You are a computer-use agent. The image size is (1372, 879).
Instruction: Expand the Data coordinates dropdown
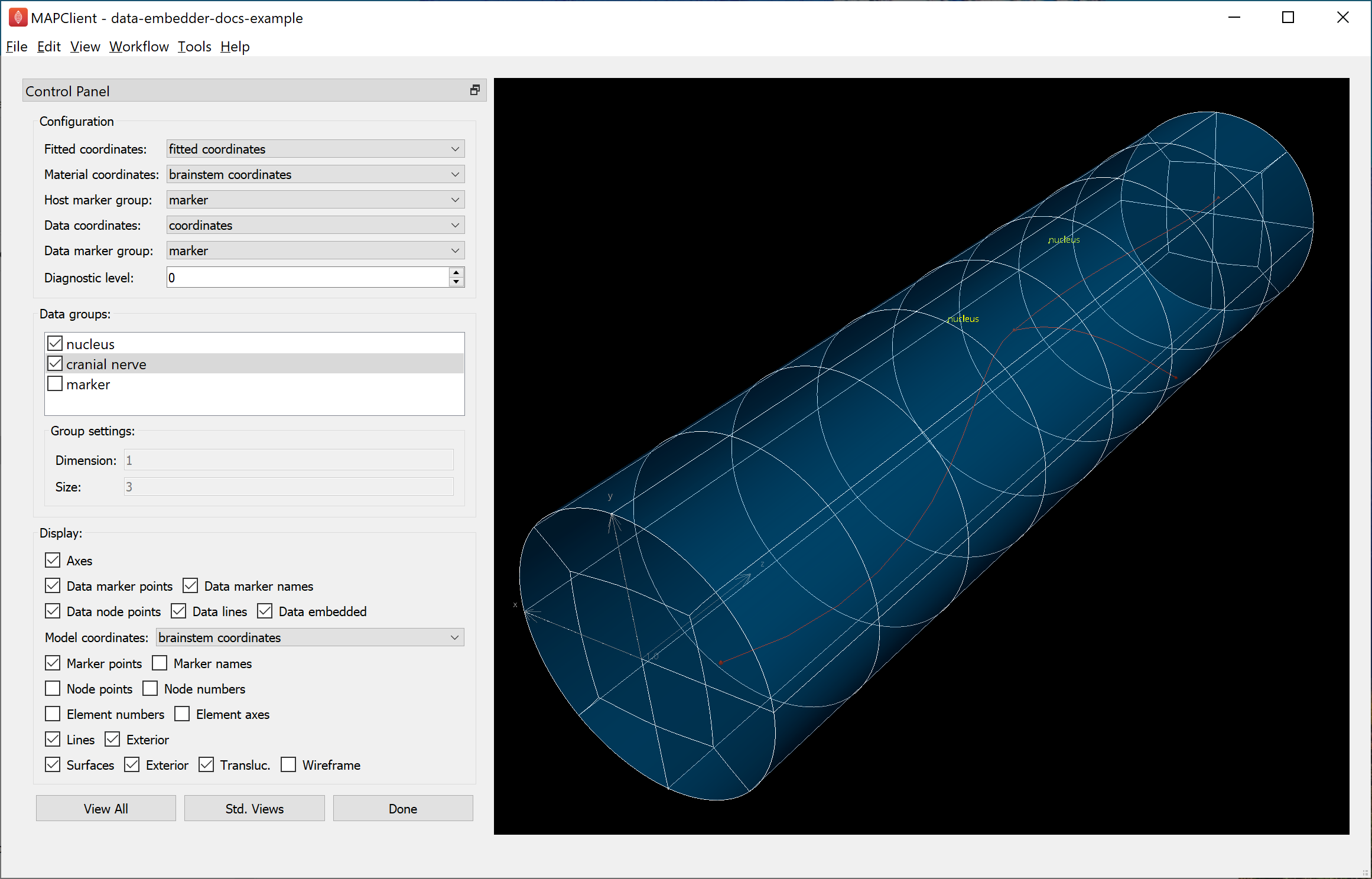[x=316, y=225]
